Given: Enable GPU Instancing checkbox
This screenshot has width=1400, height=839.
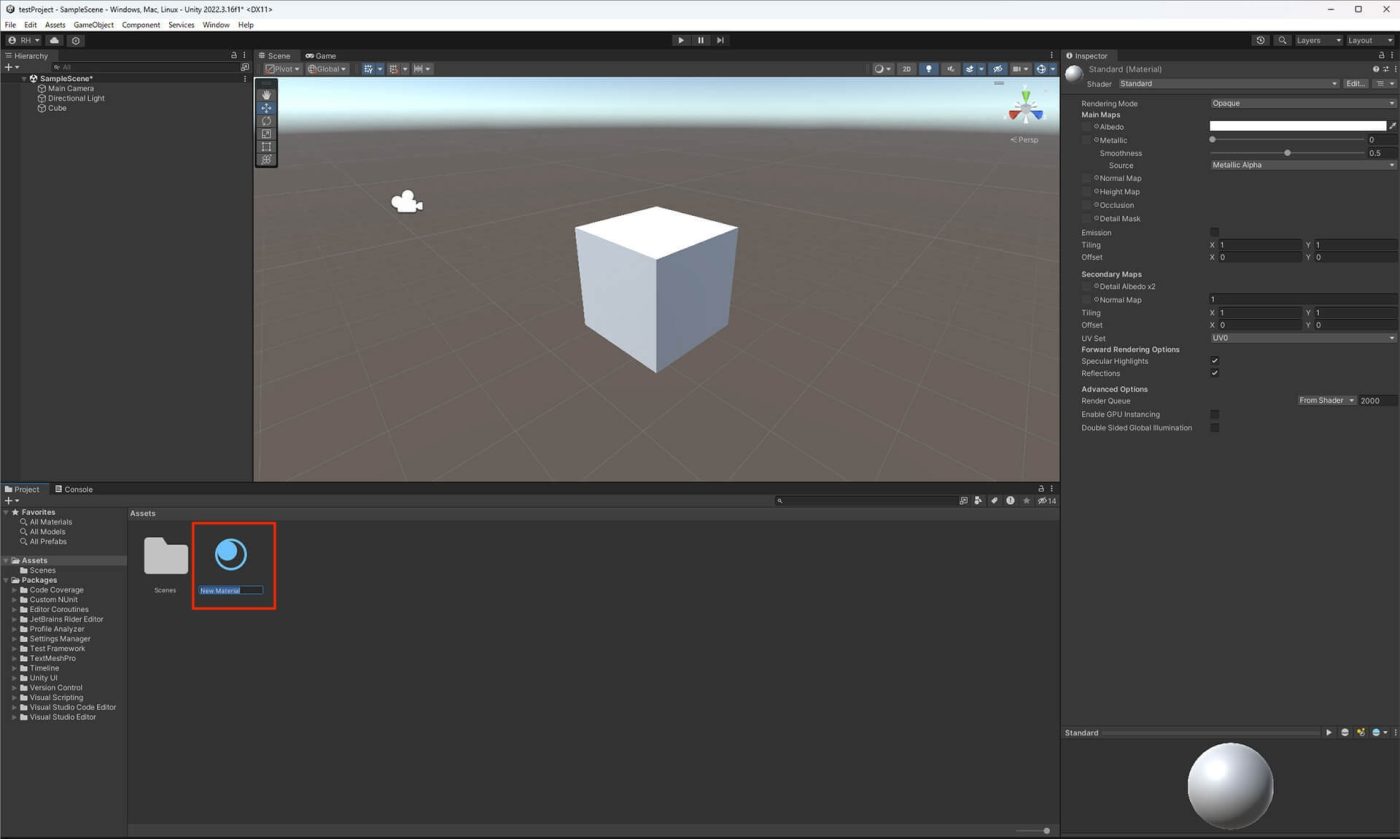Looking at the screenshot, I should (x=1215, y=414).
